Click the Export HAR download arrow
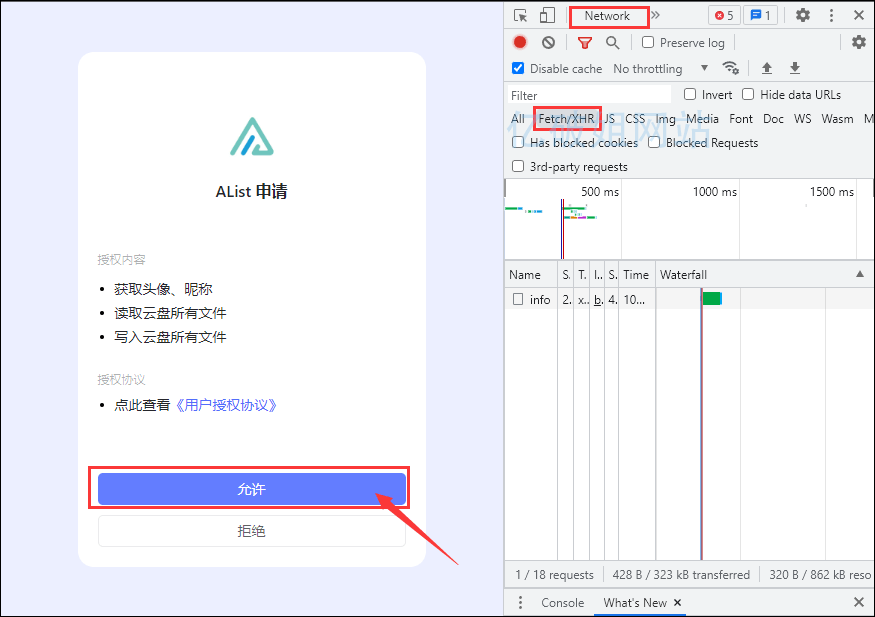875x617 pixels. pos(795,68)
